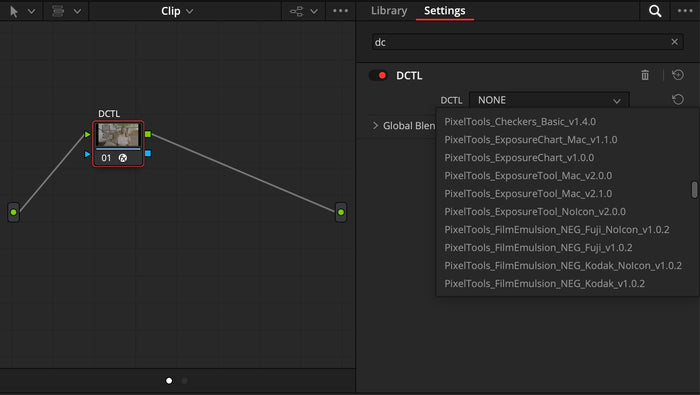Click the node graph output connector
The image size is (700, 395).
[341, 212]
